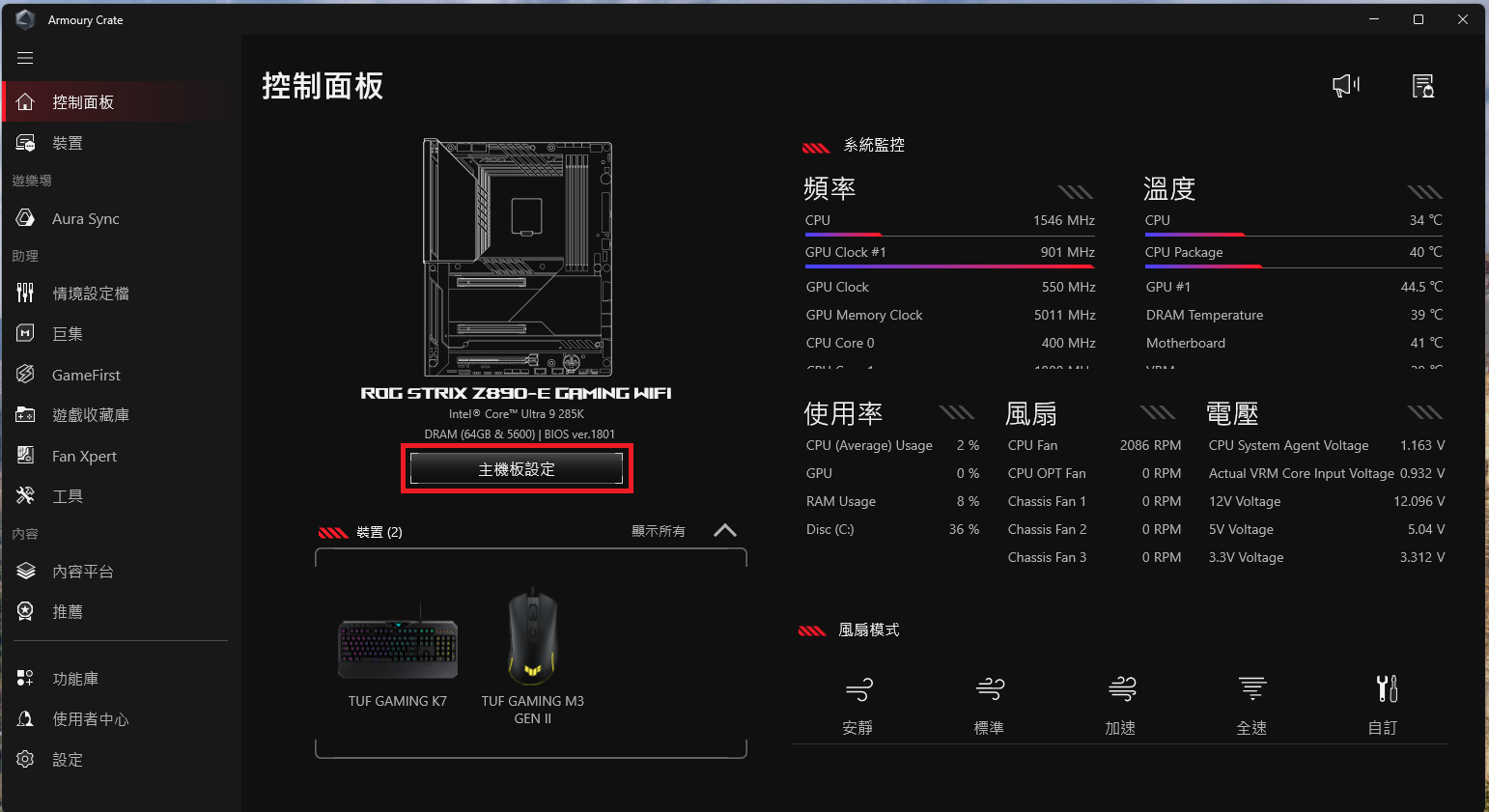Expand the 溫度 temperature panel
Viewport: 1489px width, 812px height.
[1425, 191]
